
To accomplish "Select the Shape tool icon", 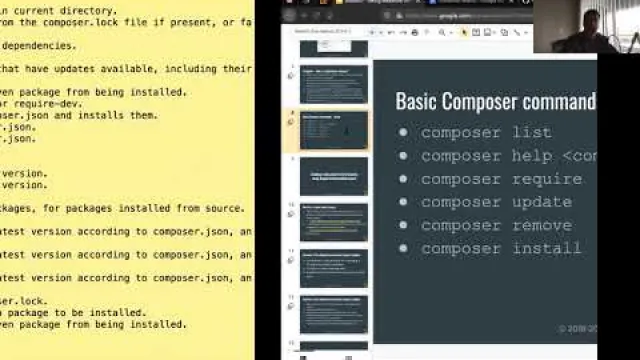I will point(504,32).
